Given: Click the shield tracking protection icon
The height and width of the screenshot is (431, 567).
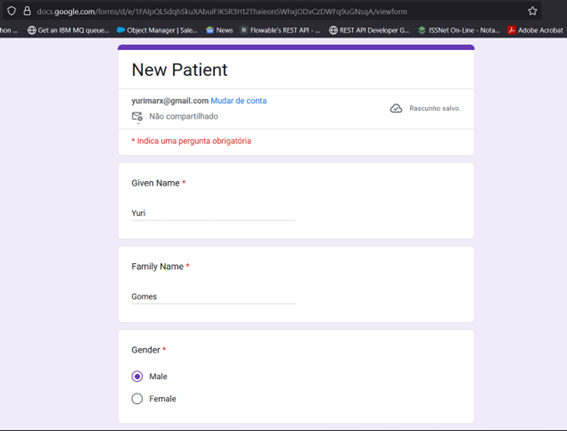Looking at the screenshot, I should 12,11.
